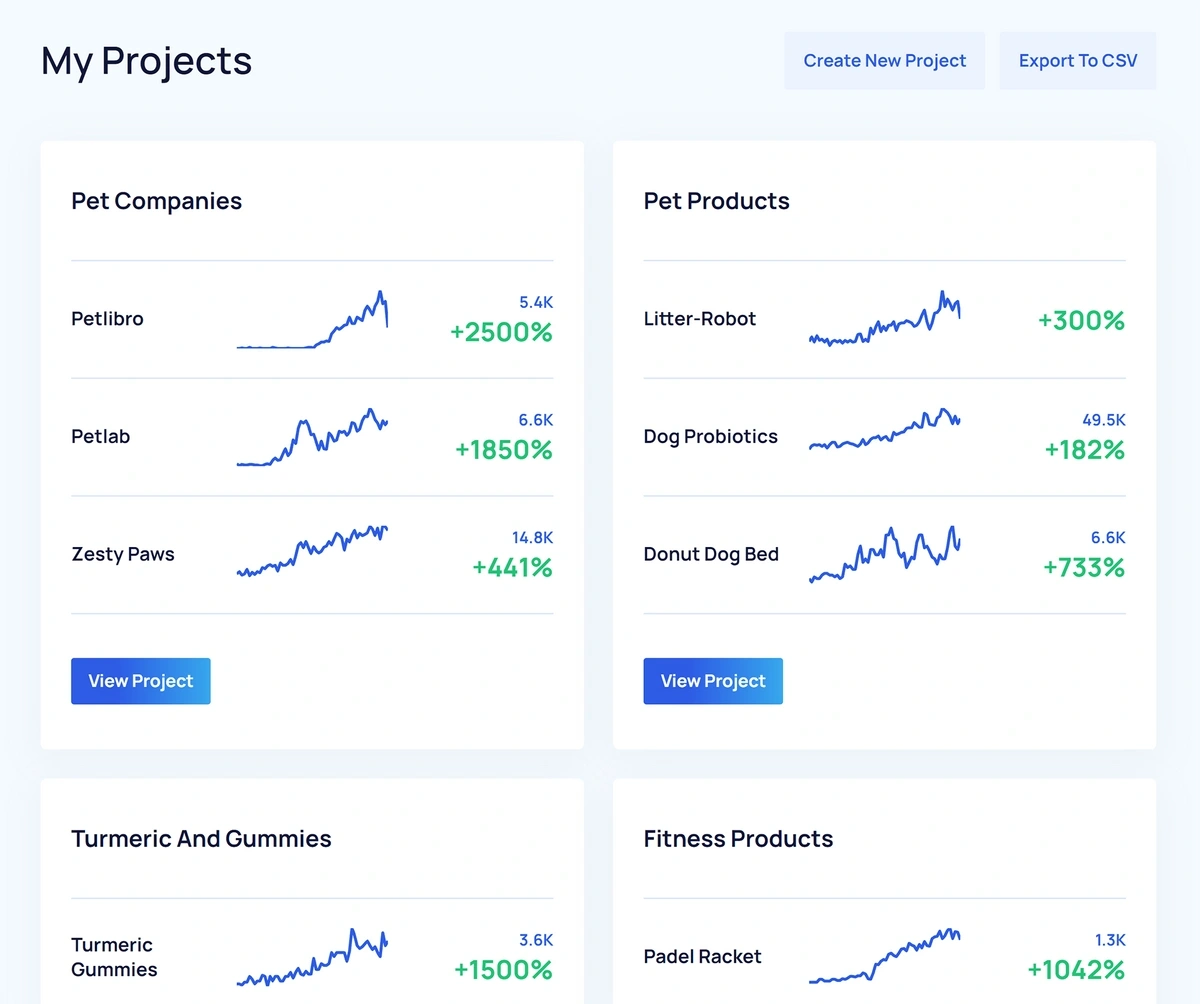
Task: Click the +2500% growth value
Action: [x=501, y=332]
